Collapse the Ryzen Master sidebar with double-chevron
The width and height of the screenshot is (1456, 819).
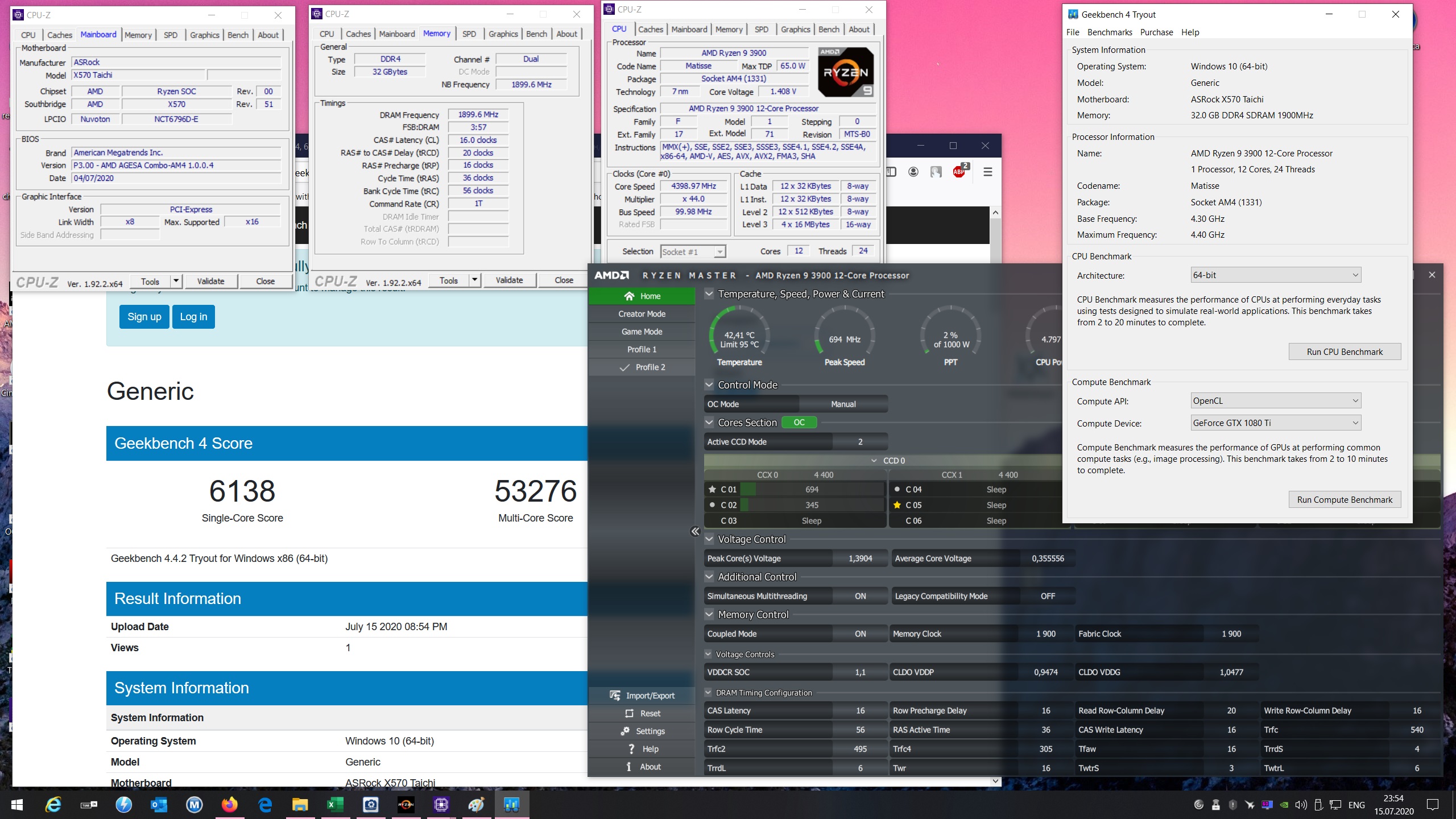pyautogui.click(x=695, y=531)
